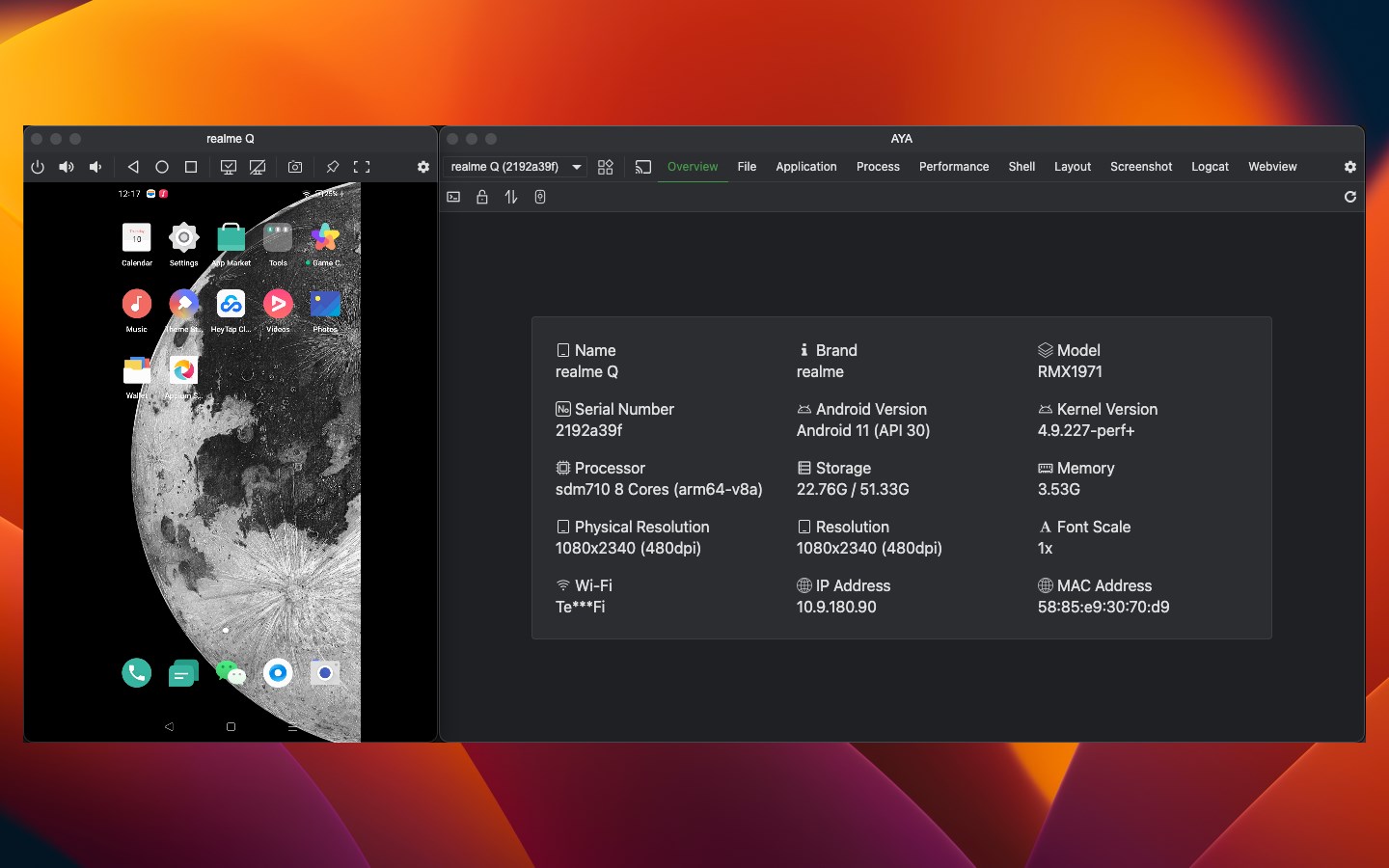Switch to the File tab
This screenshot has height=868, width=1389.
(x=747, y=167)
